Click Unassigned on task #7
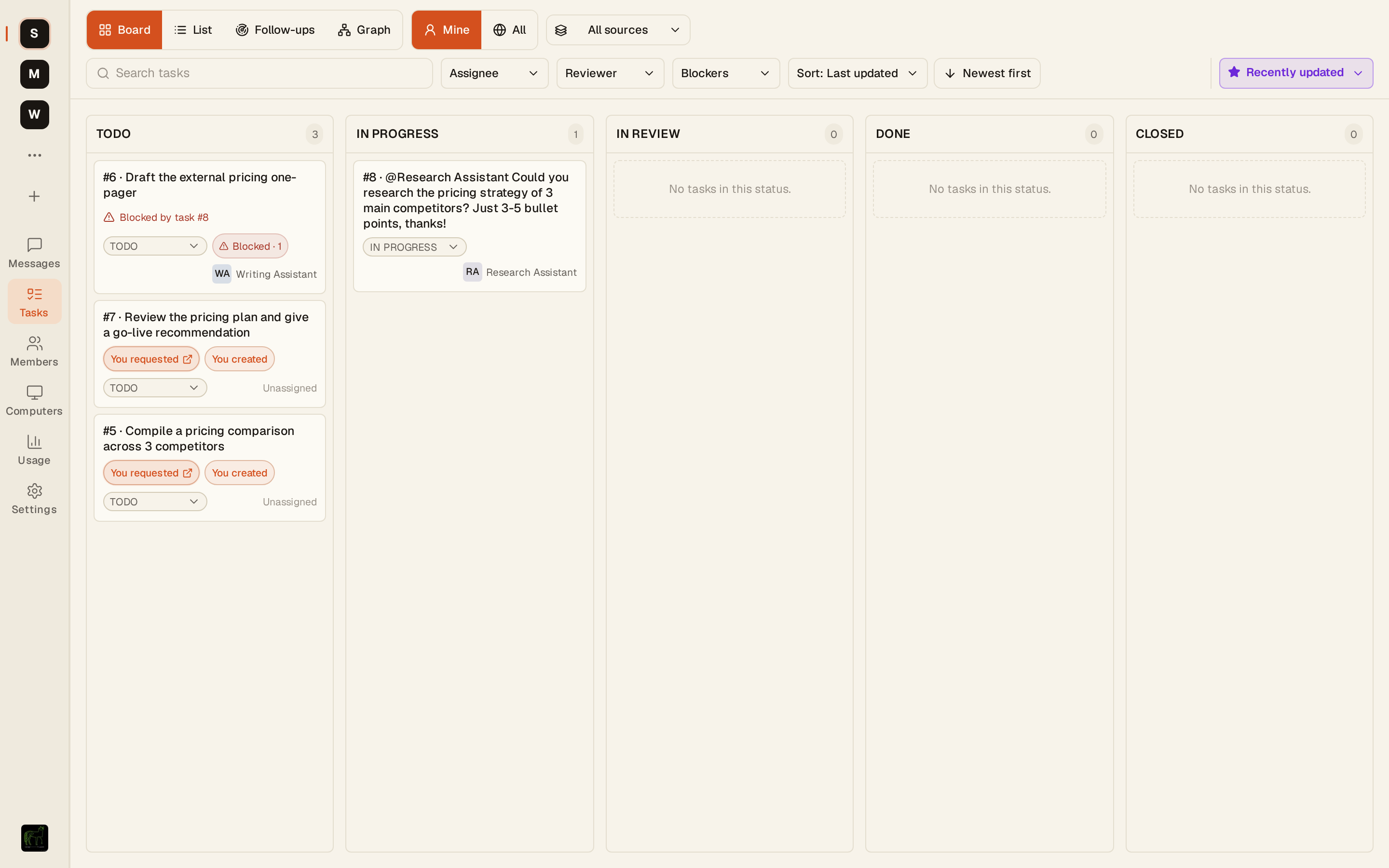Viewport: 1389px width, 868px height. [290, 389]
